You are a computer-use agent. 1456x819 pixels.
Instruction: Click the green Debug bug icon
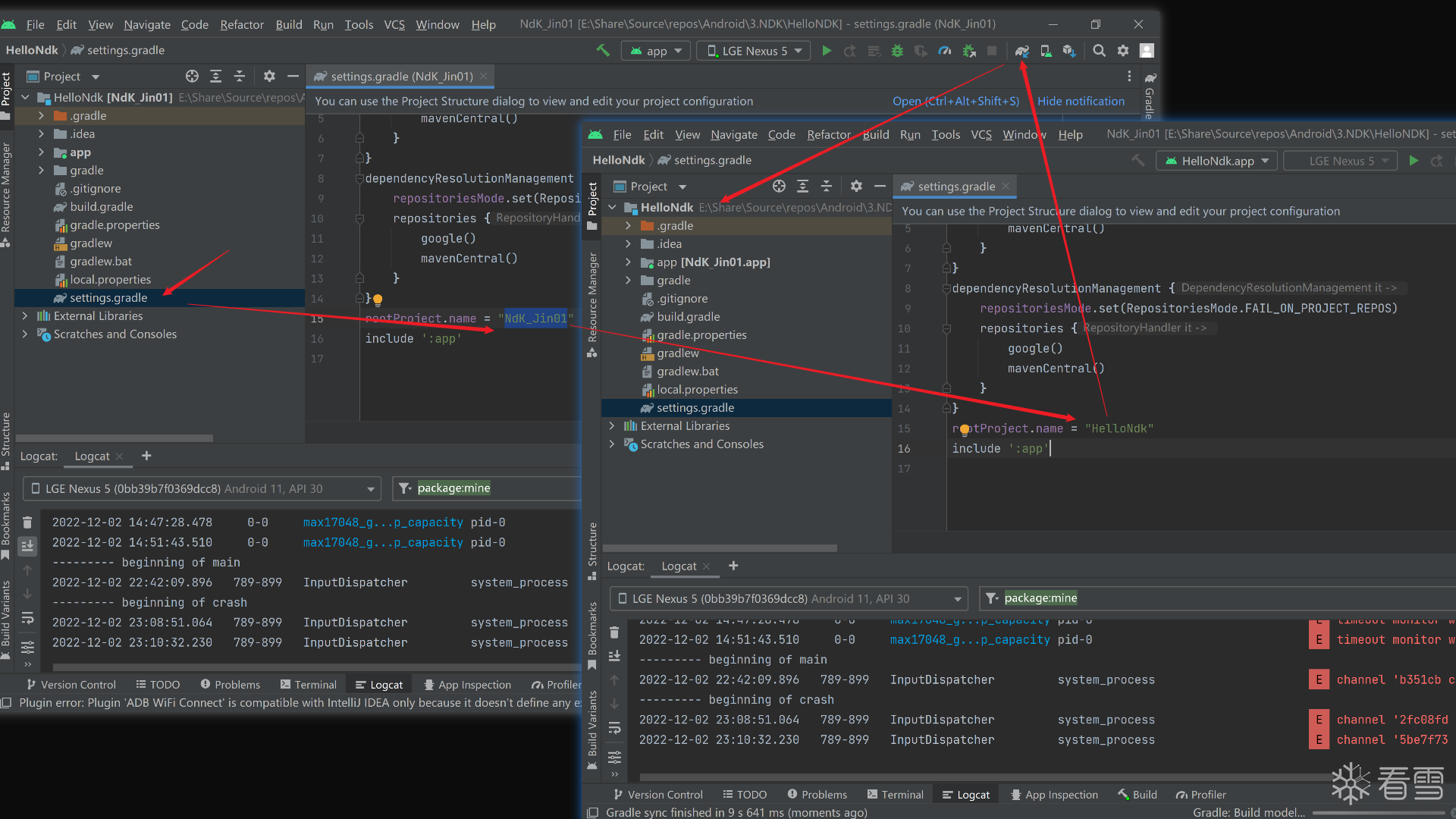pyautogui.click(x=897, y=51)
